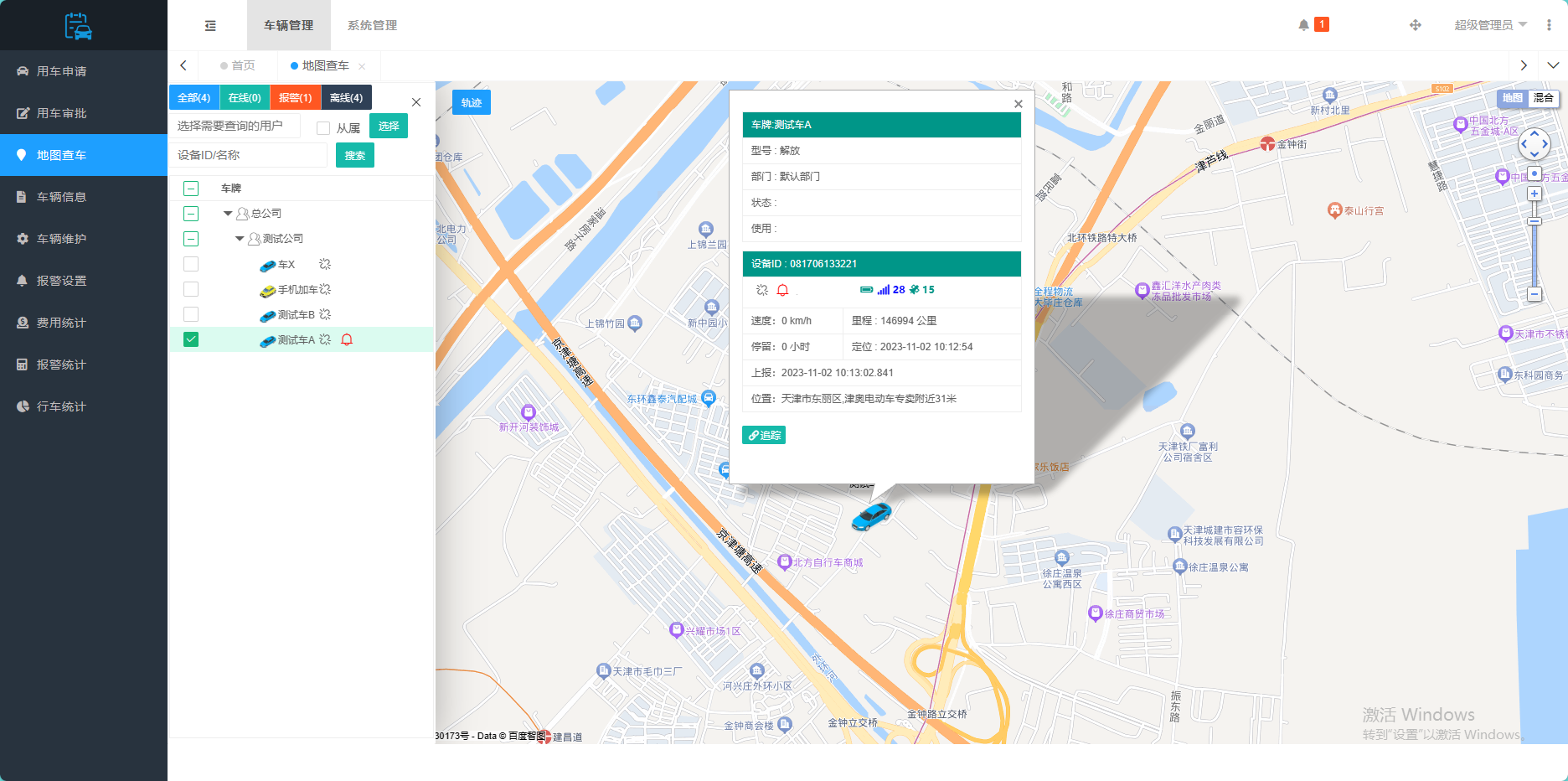The width and height of the screenshot is (1568, 781).
Task: Open 车辆维护 in the sidebar
Action: click(x=84, y=239)
